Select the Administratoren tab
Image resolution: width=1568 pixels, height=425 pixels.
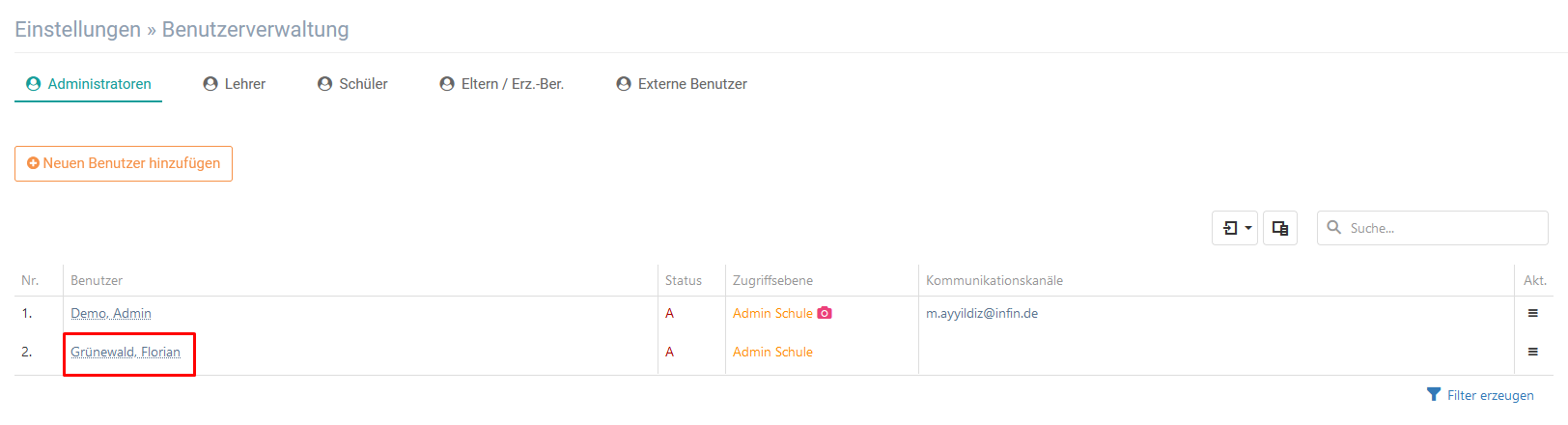pyautogui.click(x=89, y=84)
